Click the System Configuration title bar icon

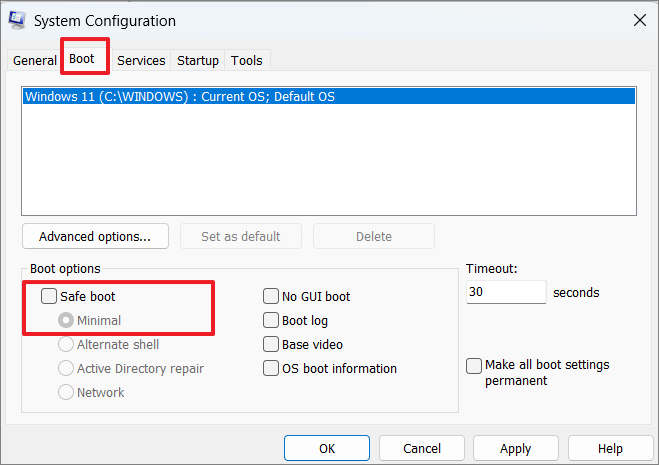(17, 20)
